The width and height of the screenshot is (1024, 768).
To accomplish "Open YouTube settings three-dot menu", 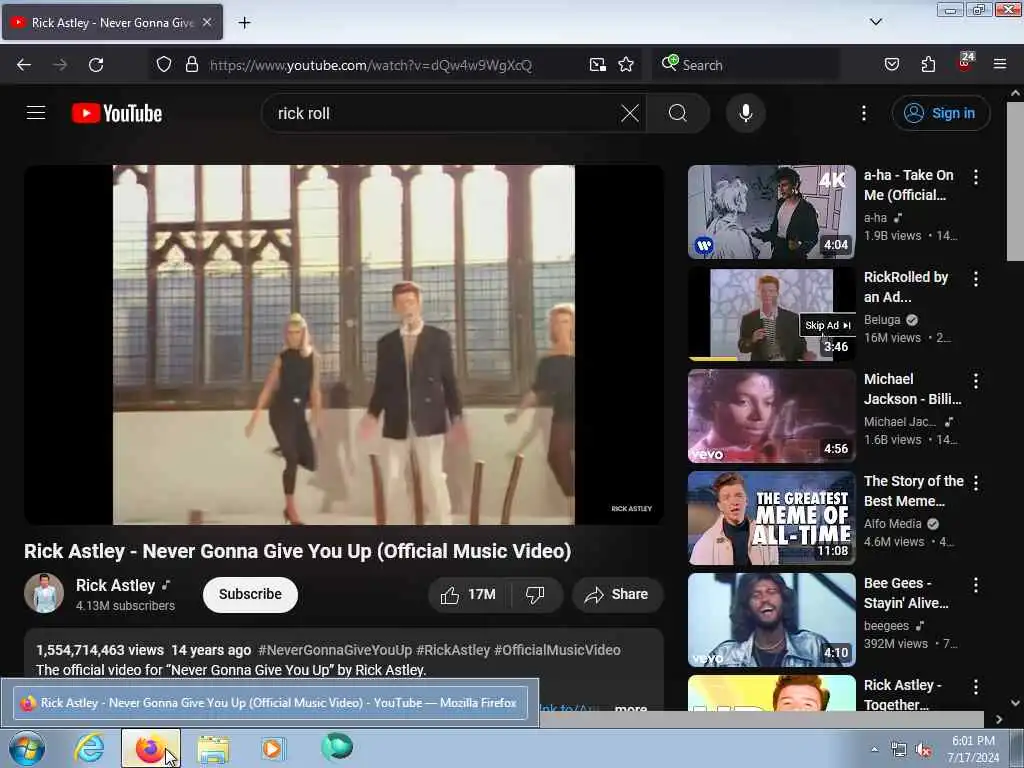I will coord(863,113).
